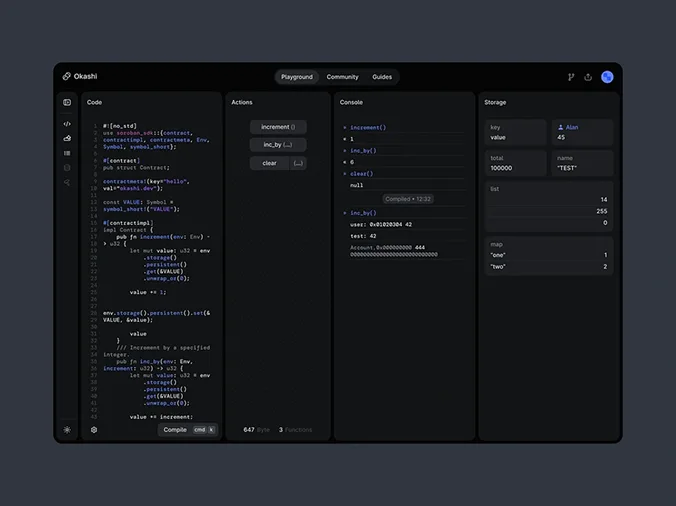Click the export upload icon in header
This screenshot has width=676, height=506.
point(588,77)
